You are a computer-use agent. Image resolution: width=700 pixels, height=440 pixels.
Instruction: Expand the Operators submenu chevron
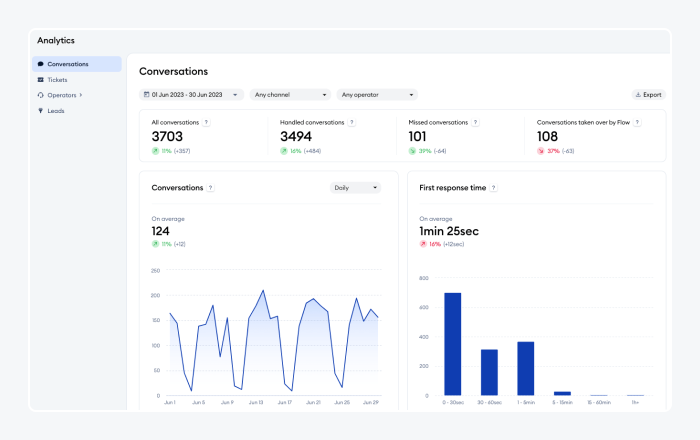[81, 95]
